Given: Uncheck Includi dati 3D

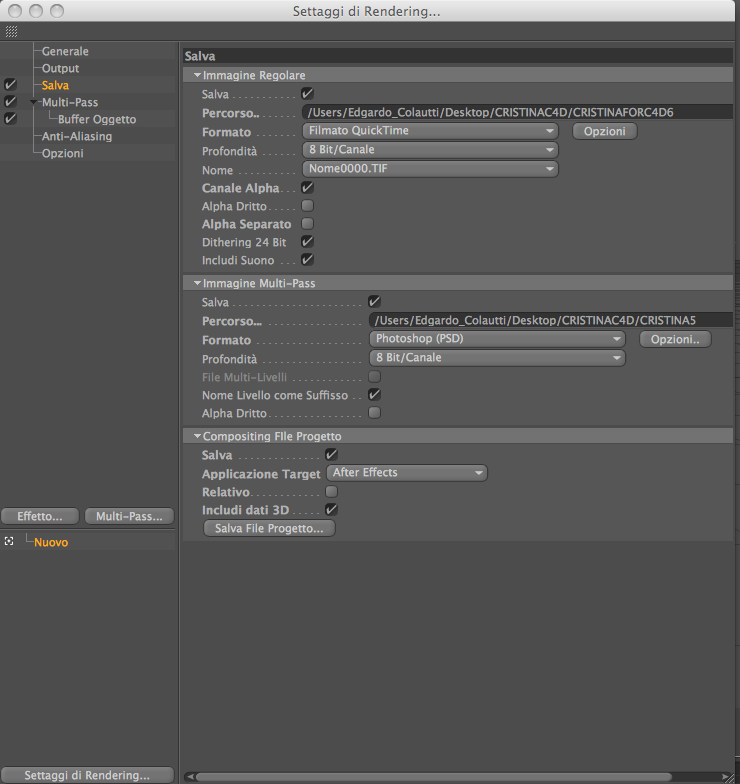Looking at the screenshot, I should [x=332, y=510].
